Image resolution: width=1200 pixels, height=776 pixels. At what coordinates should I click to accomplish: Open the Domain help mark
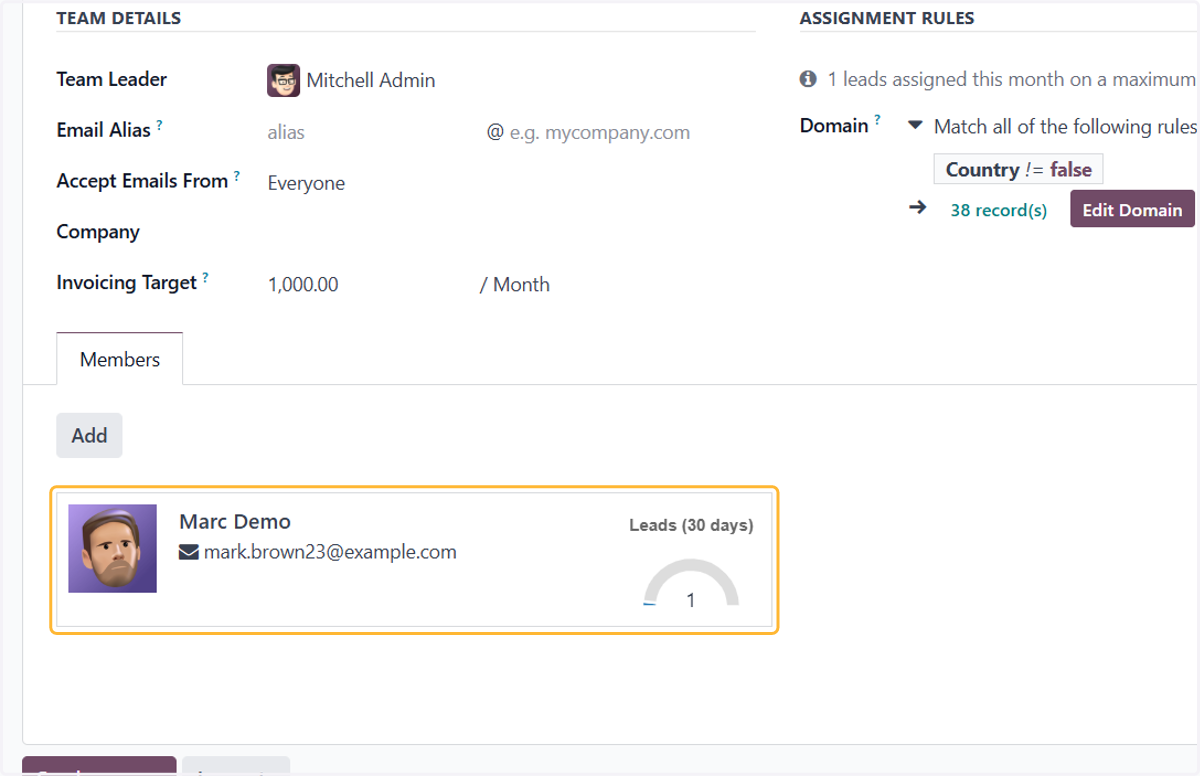(x=877, y=120)
